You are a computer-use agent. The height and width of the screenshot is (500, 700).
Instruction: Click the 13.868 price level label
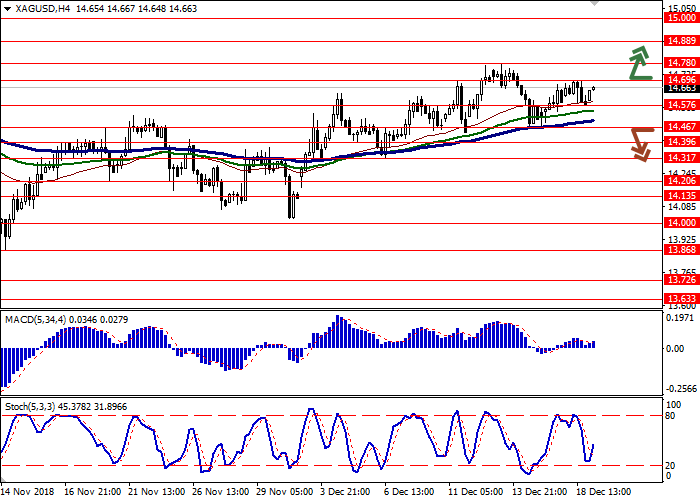681,249
